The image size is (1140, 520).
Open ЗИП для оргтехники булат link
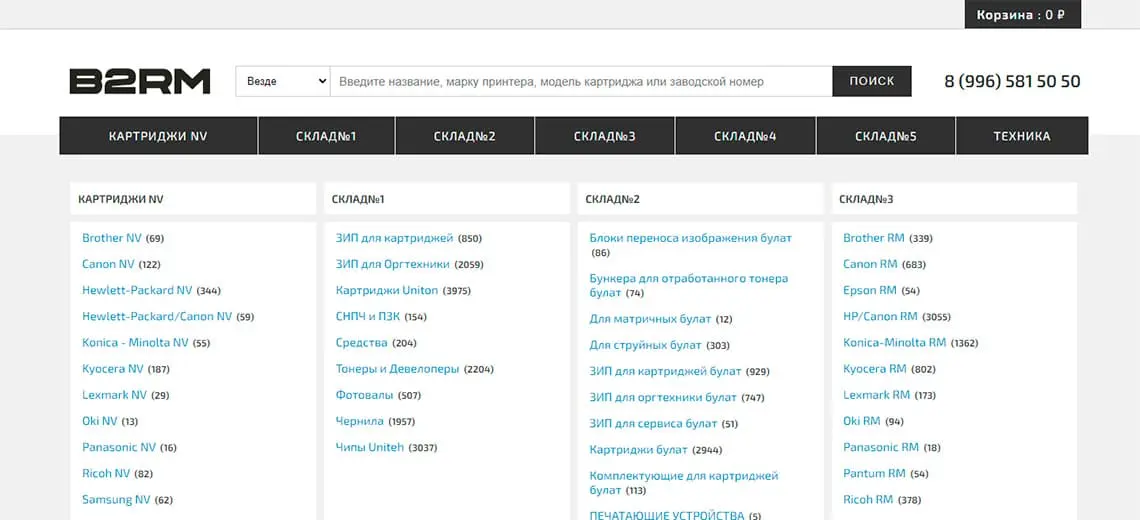[663, 397]
